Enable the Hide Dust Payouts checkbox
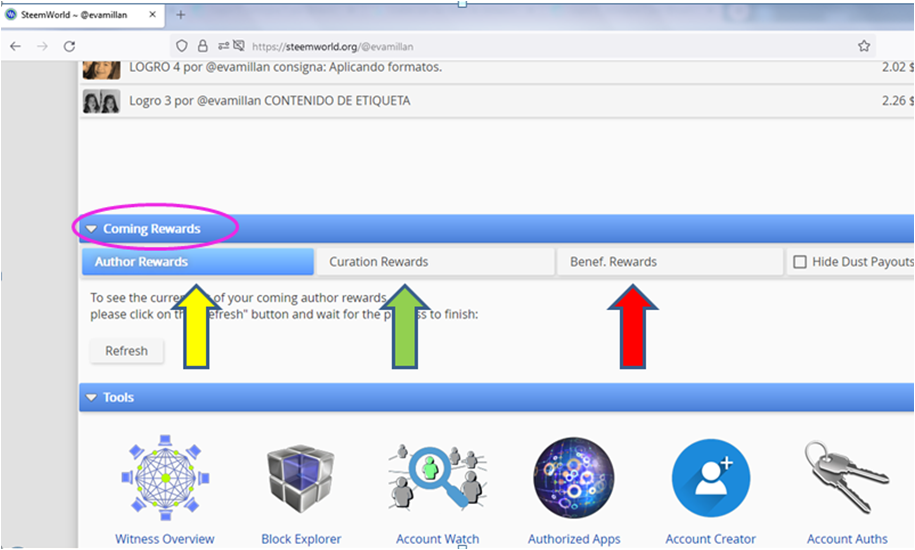Screen dimensions: 915x550 (x=800, y=262)
